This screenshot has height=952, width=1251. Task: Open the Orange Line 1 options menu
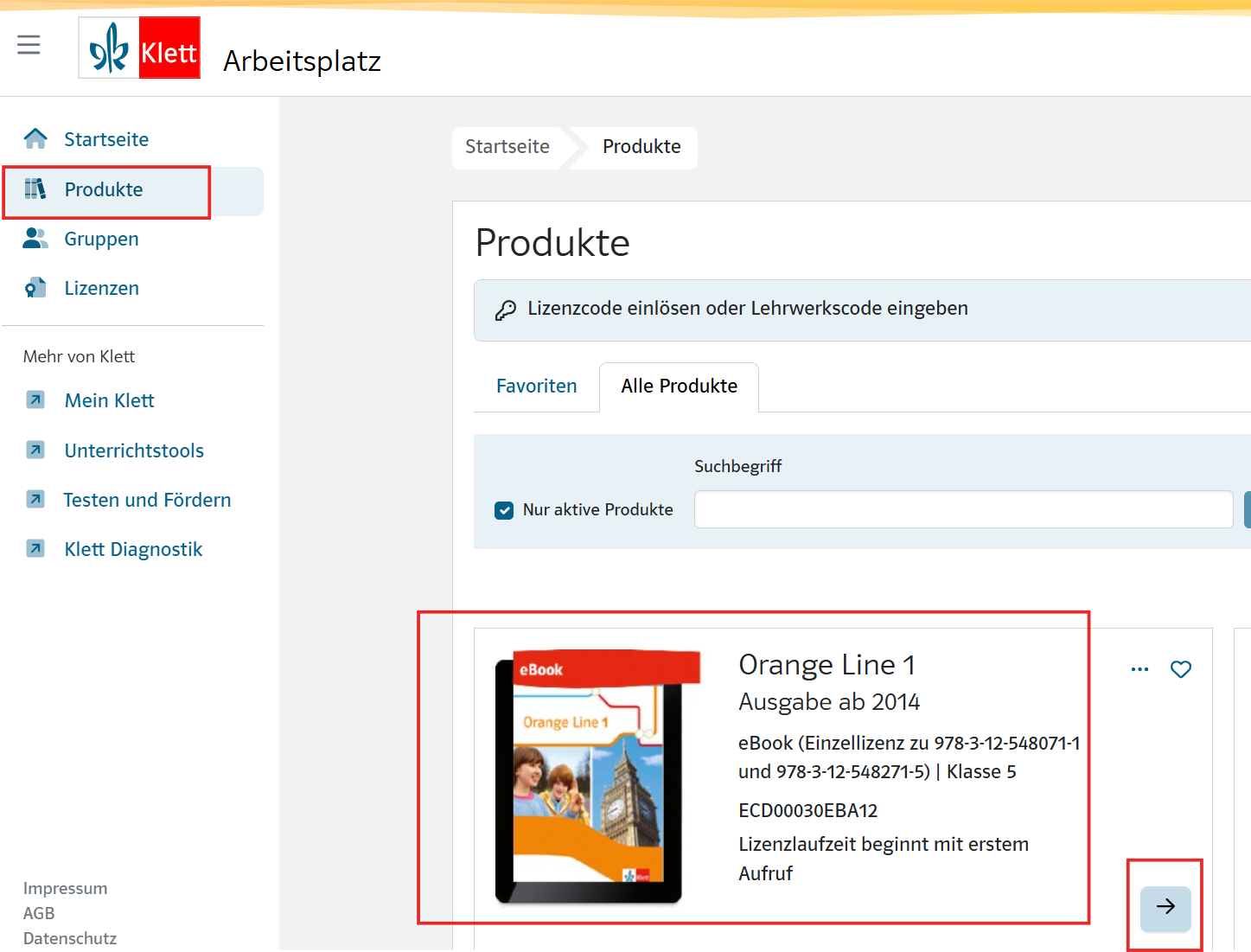point(1139,668)
